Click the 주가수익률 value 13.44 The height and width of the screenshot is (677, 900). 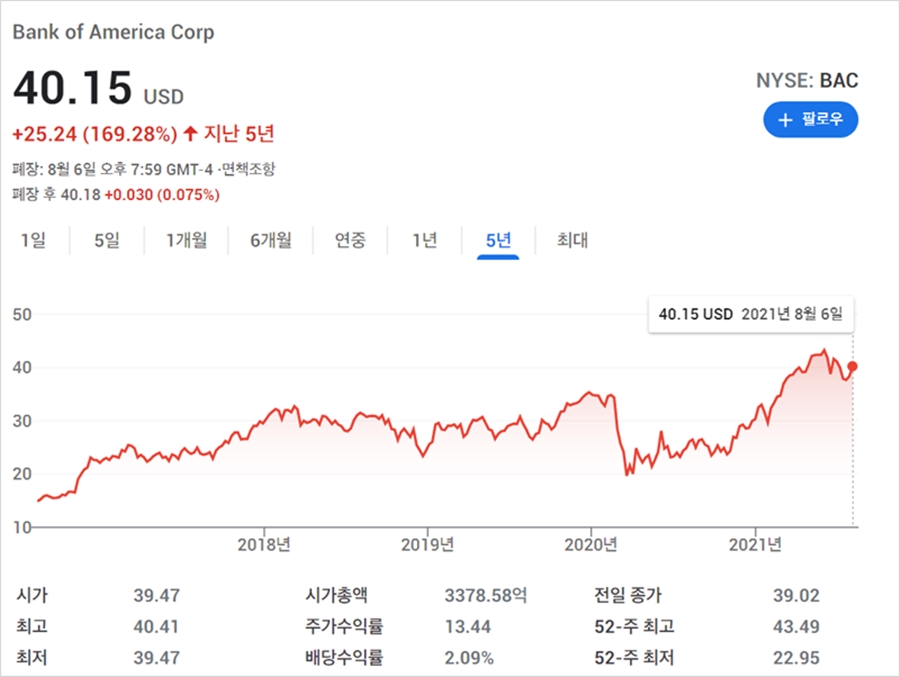tap(468, 626)
